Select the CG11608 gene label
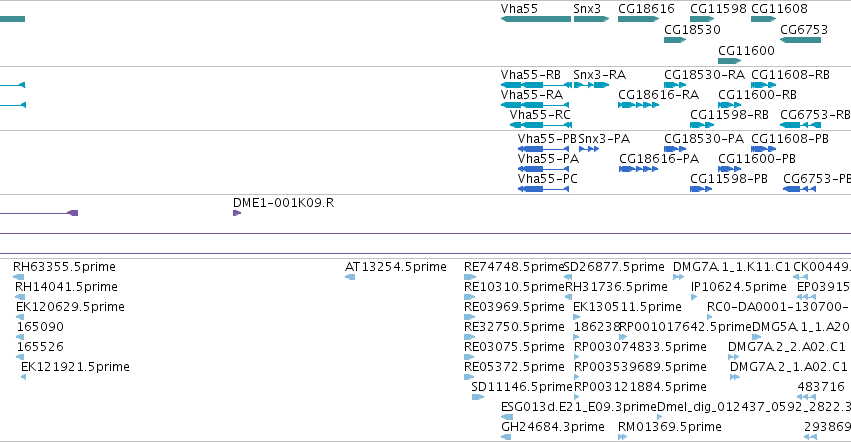The width and height of the screenshot is (851, 442). 779,9
